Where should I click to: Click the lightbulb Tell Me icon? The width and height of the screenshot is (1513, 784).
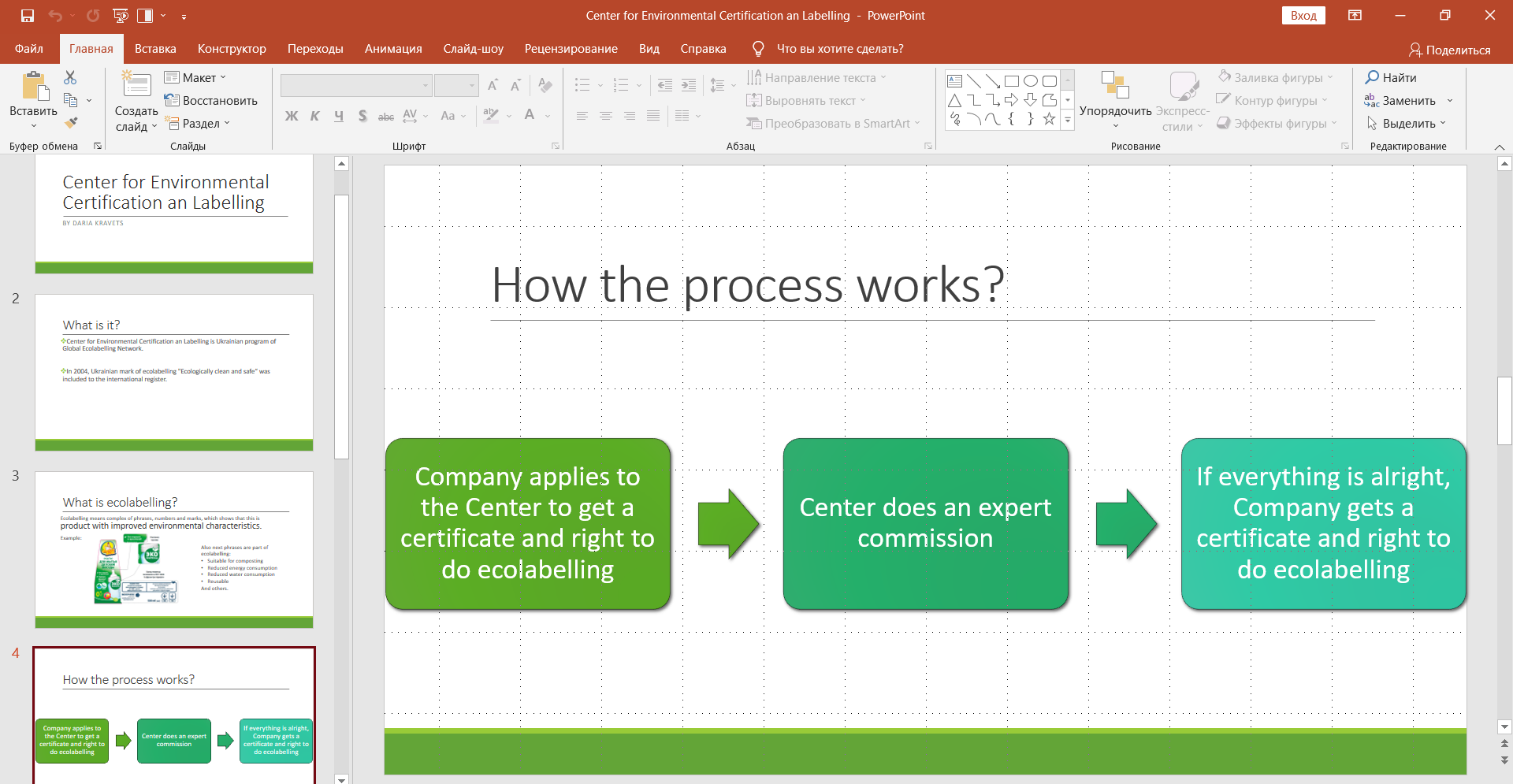[758, 49]
